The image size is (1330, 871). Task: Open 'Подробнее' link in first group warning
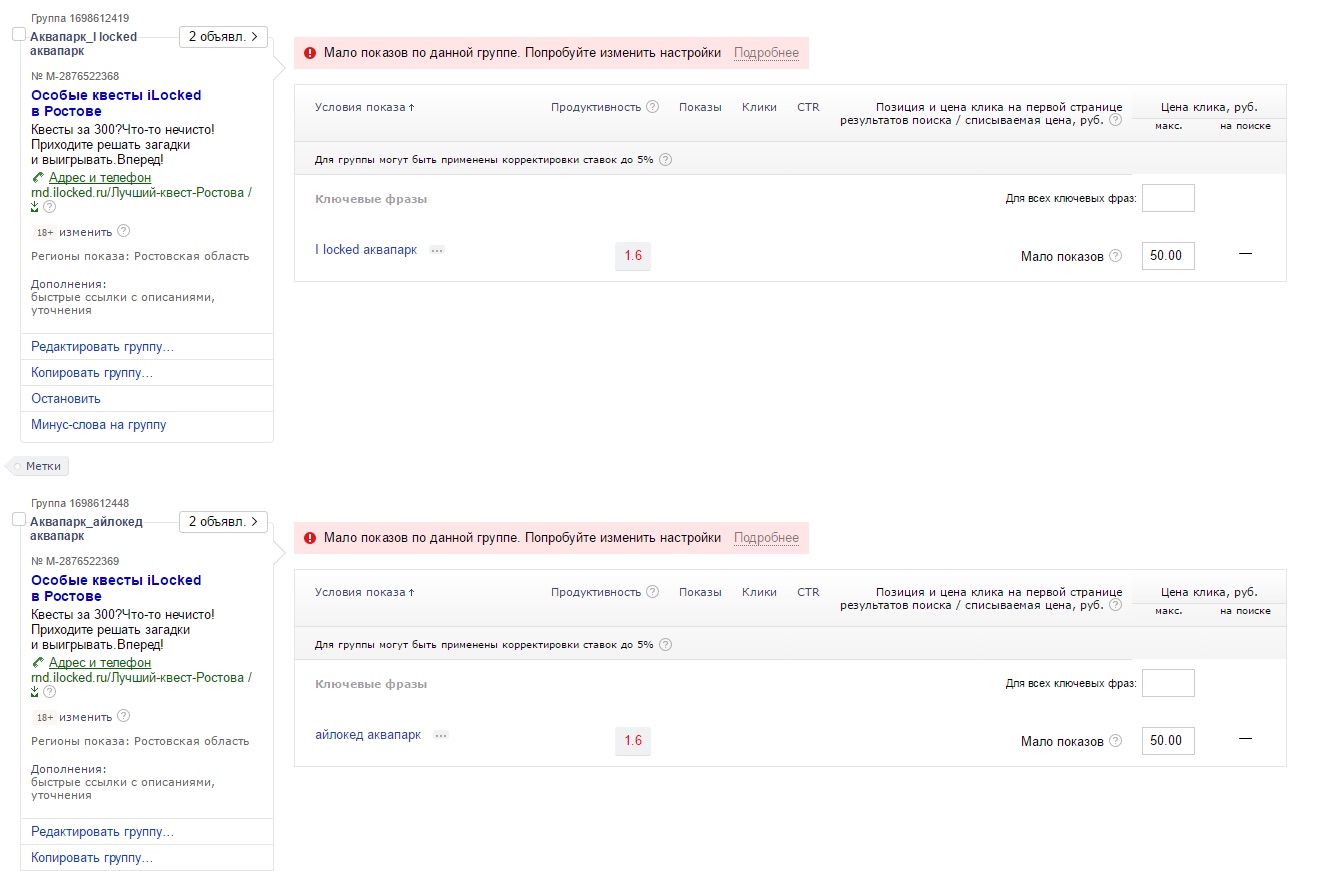tap(766, 53)
